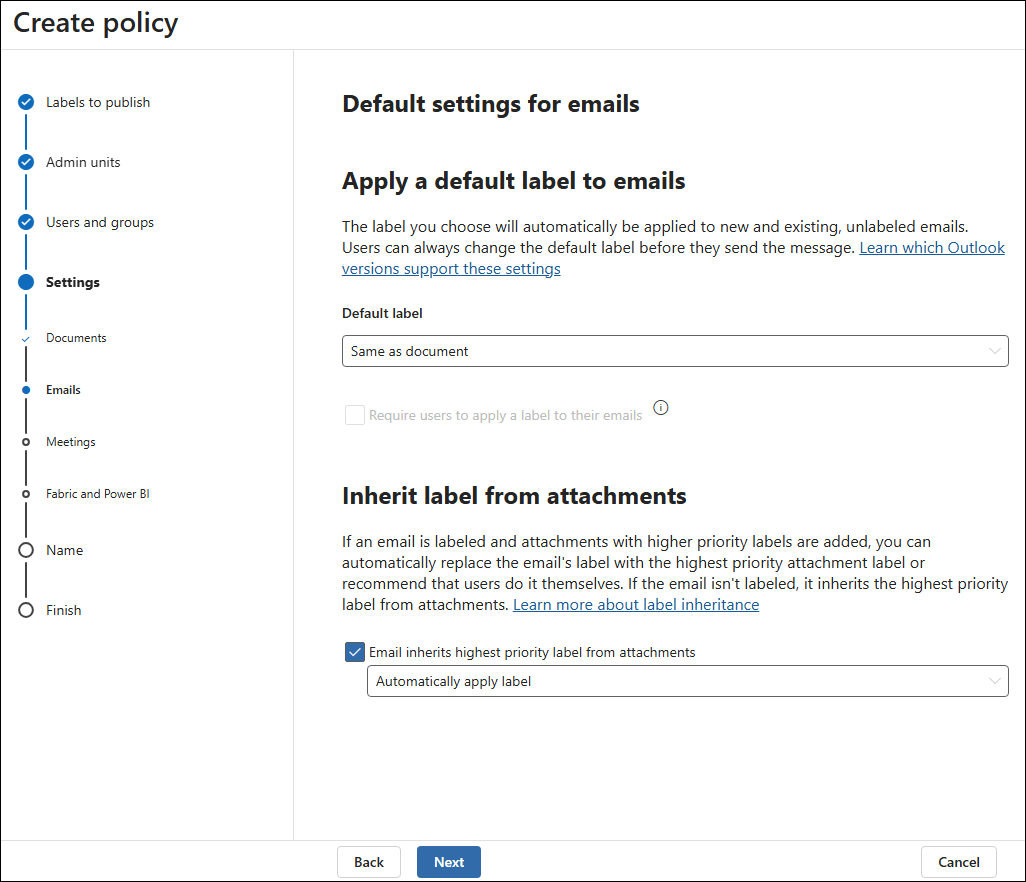This screenshot has width=1026, height=882.
Task: Jump to the Name step
Action: point(65,550)
